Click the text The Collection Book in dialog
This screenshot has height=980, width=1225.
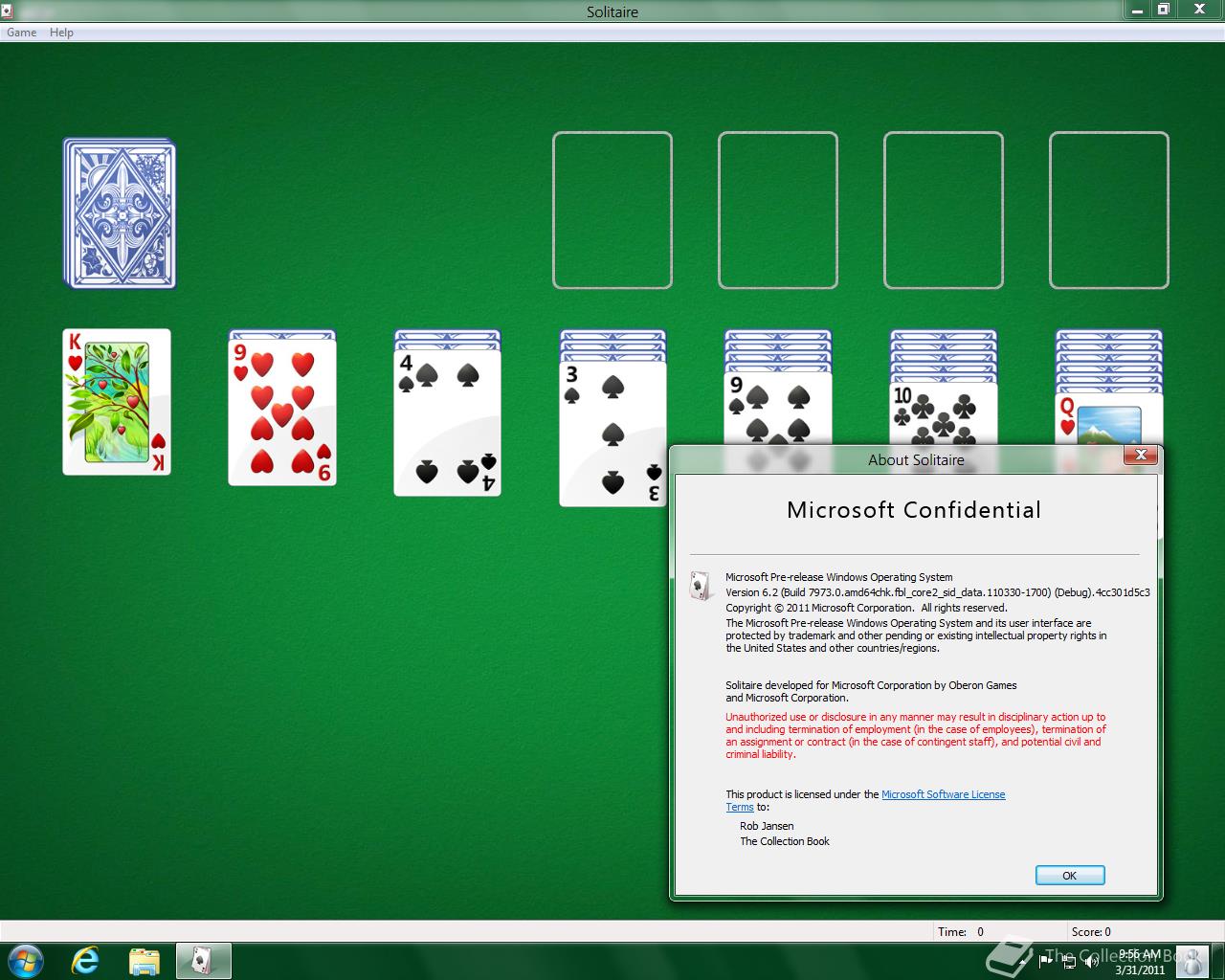(785, 841)
